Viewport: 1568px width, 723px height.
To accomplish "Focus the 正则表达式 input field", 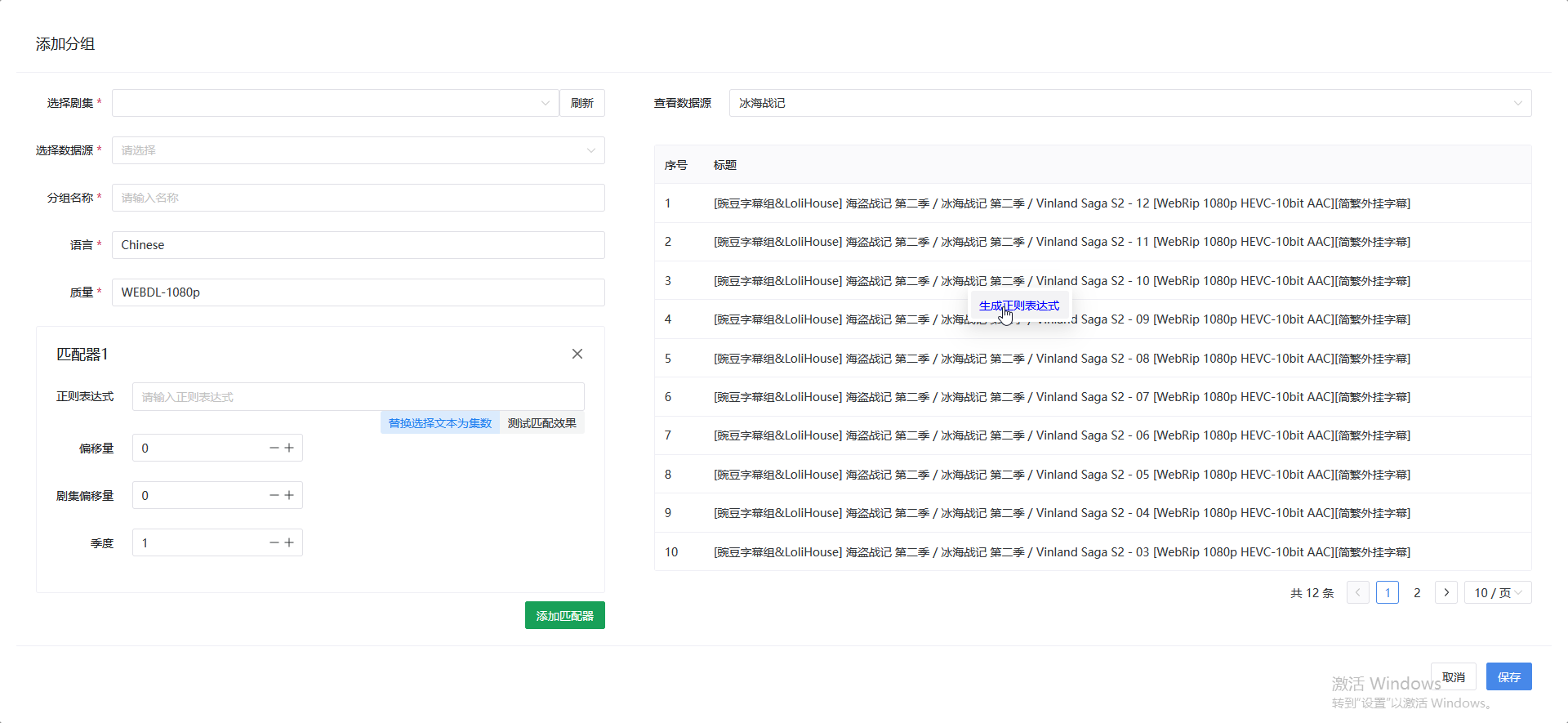I will click(x=359, y=397).
